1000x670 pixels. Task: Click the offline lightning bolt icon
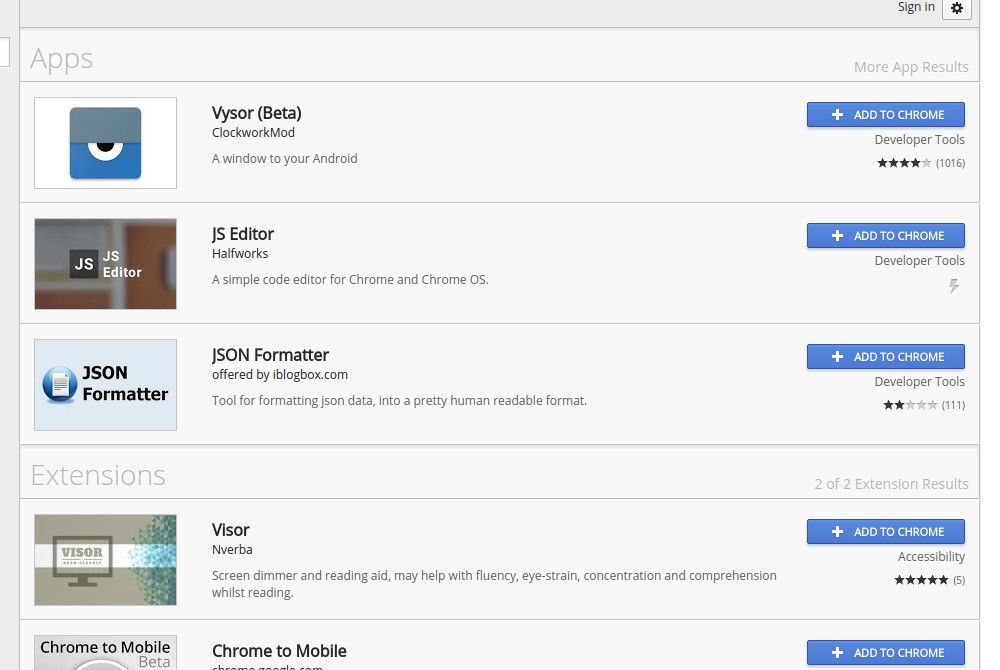(954, 286)
